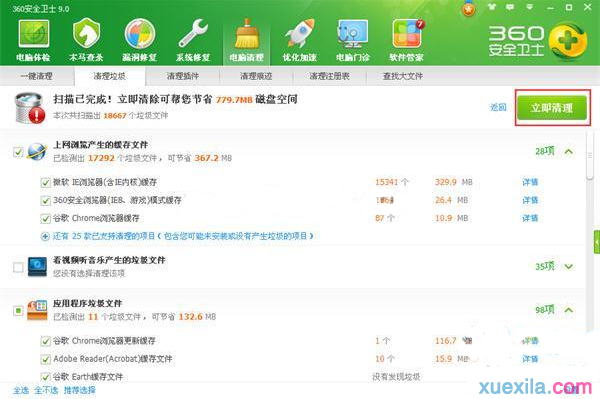Click the 返回 link
This screenshot has height=399, width=600.
[498, 107]
